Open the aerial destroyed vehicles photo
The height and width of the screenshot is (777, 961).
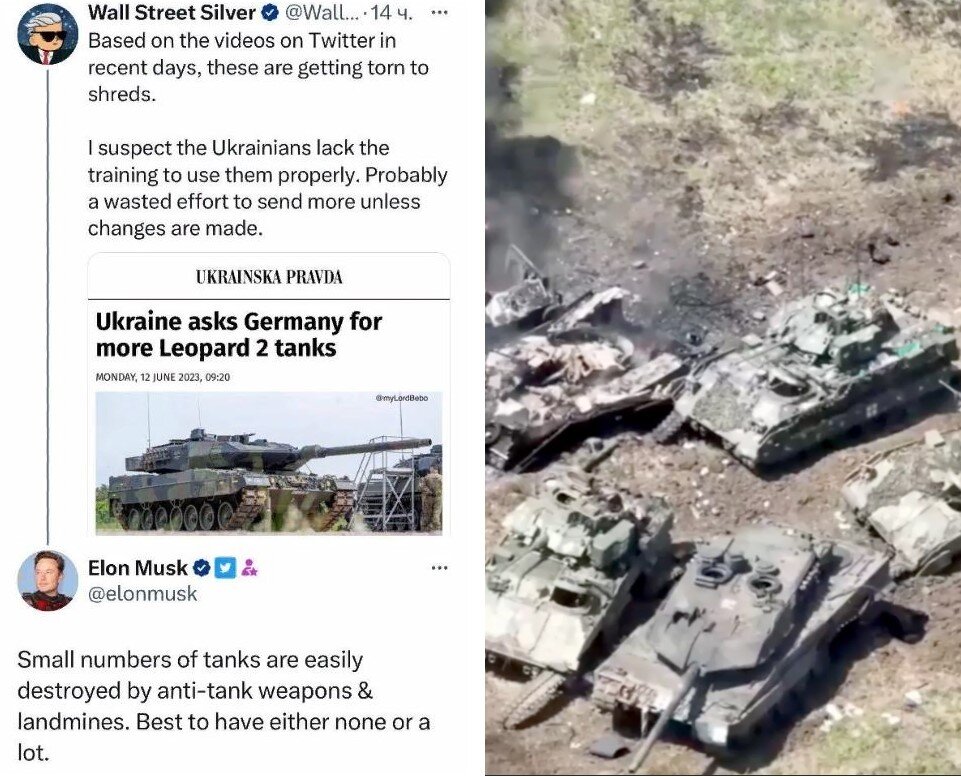pos(723,388)
